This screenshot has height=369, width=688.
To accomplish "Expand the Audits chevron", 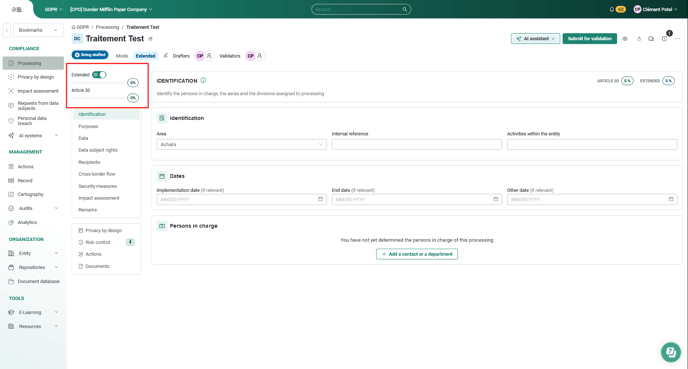I will (56, 208).
